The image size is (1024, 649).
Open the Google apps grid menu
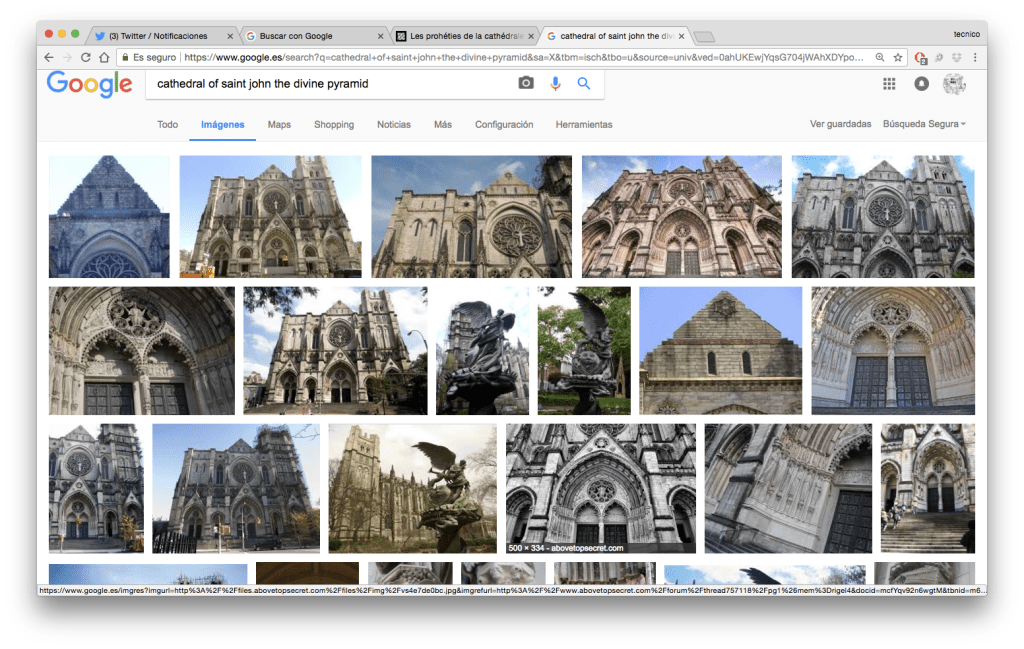(889, 84)
